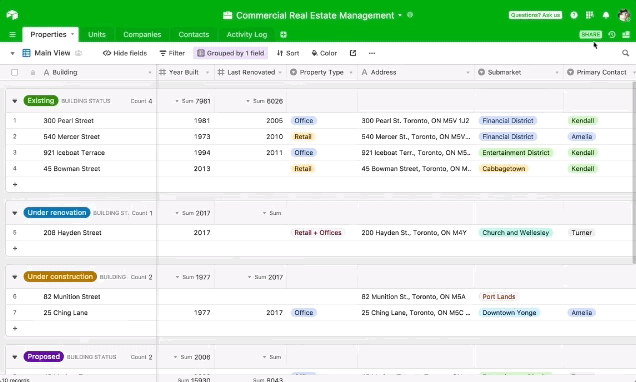Select the 45 Bowman Street cell
The image size is (636, 382).
tap(81, 169)
